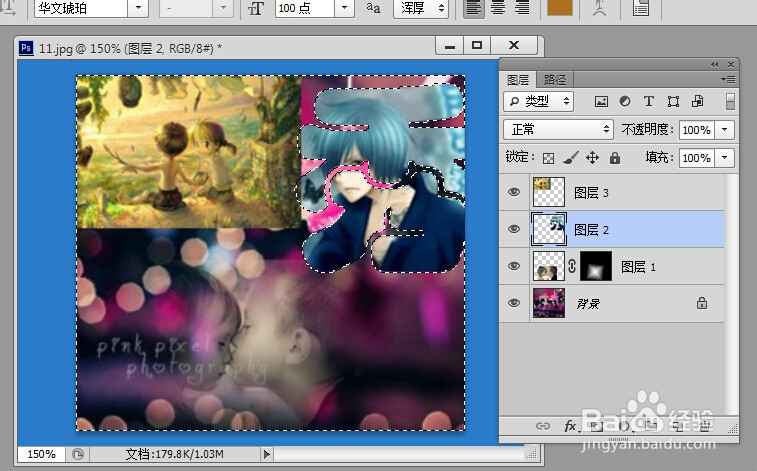Click the lock icon on 背景 layer
757x471 pixels.
click(701, 303)
